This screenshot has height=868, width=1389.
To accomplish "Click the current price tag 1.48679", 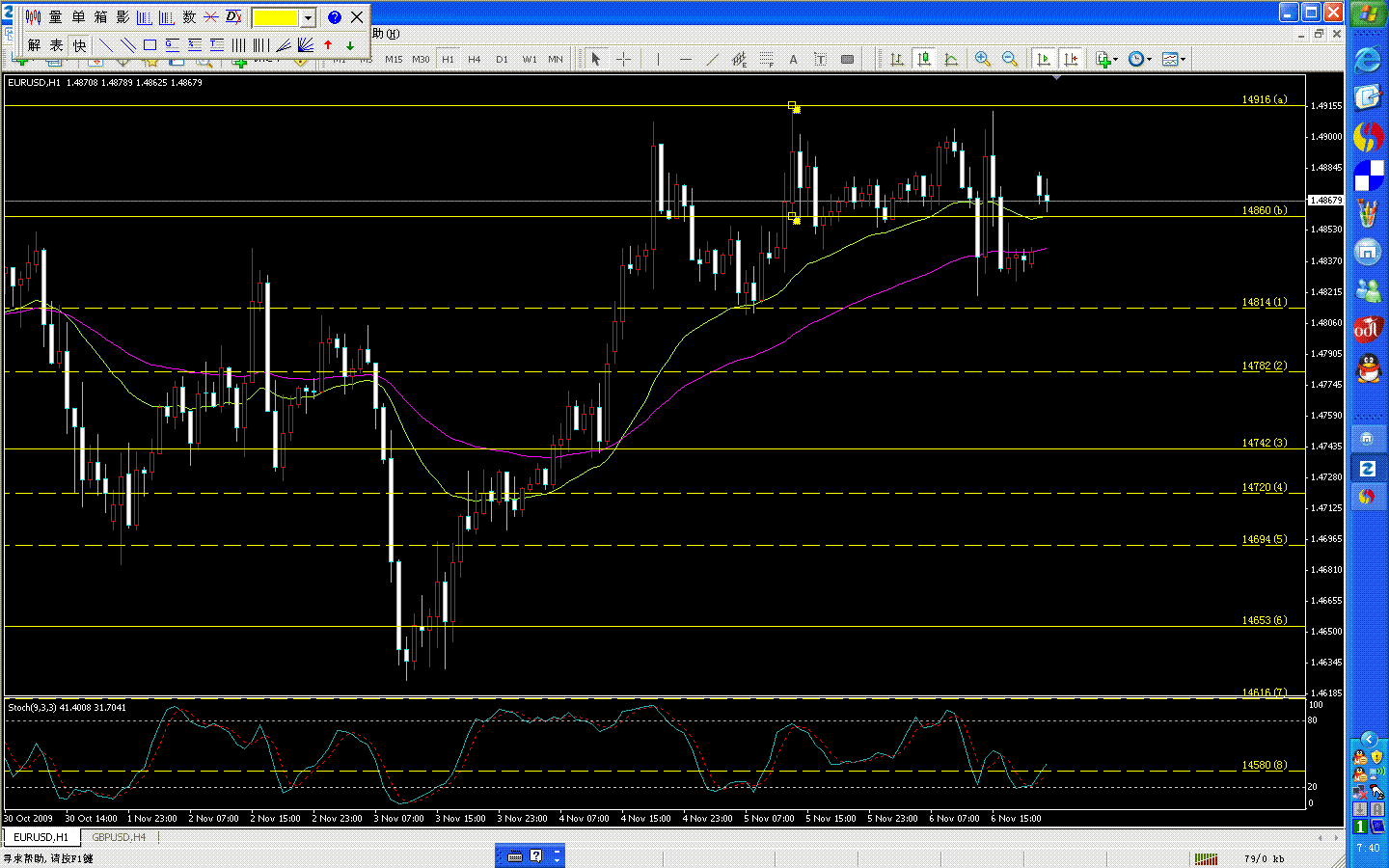I will click(1325, 201).
